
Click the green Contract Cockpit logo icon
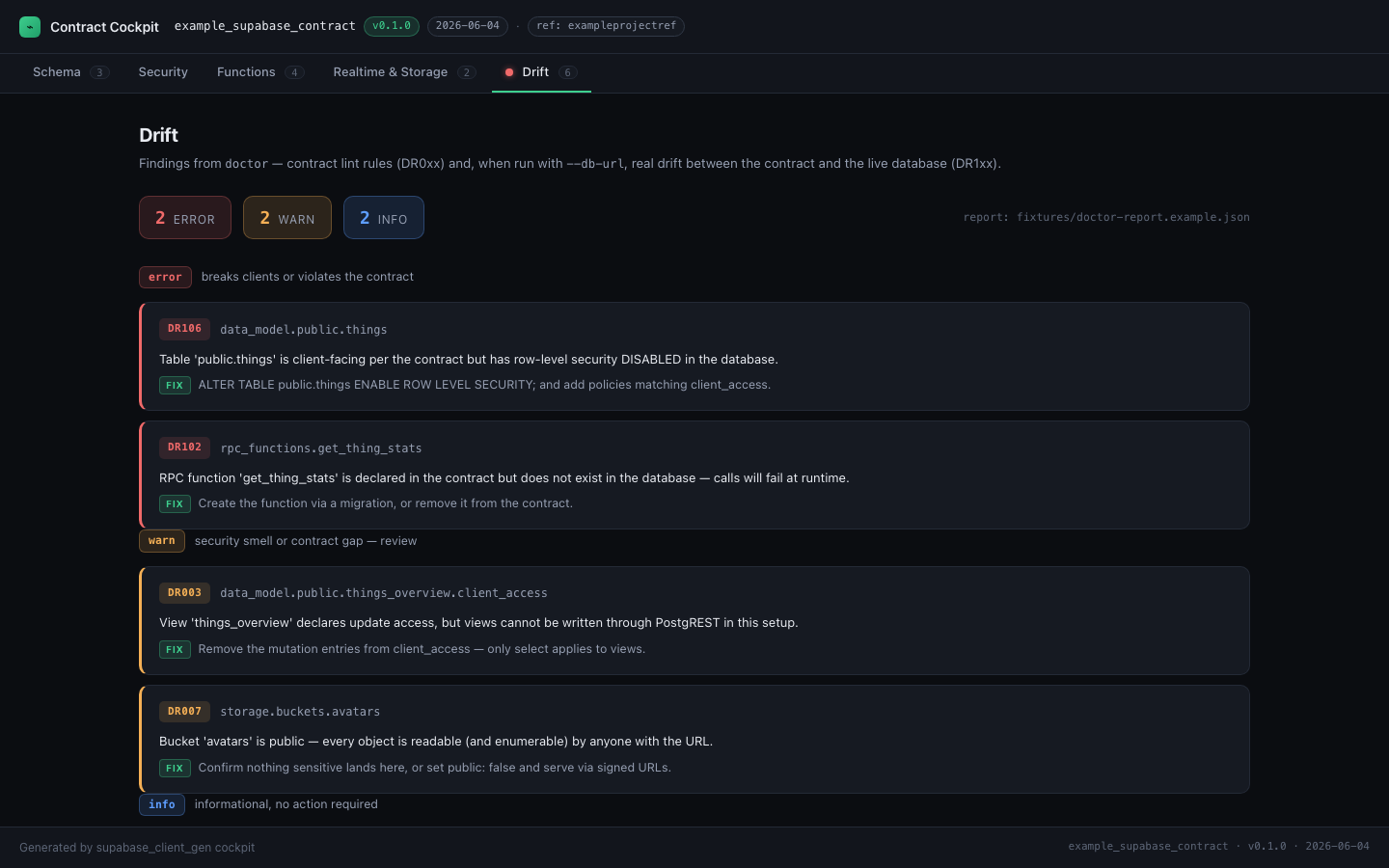30,27
